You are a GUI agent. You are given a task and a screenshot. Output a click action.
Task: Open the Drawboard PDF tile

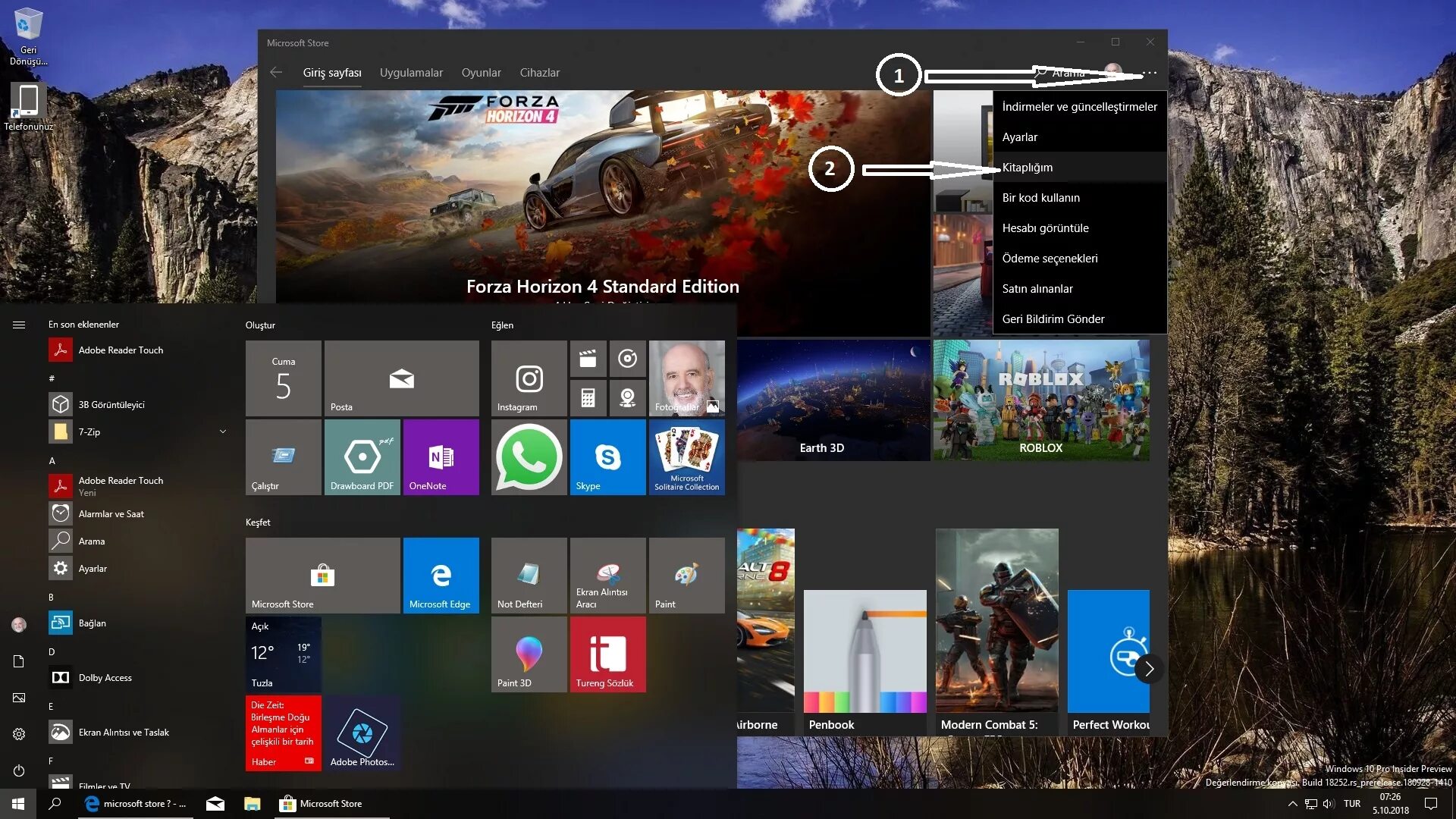click(362, 457)
